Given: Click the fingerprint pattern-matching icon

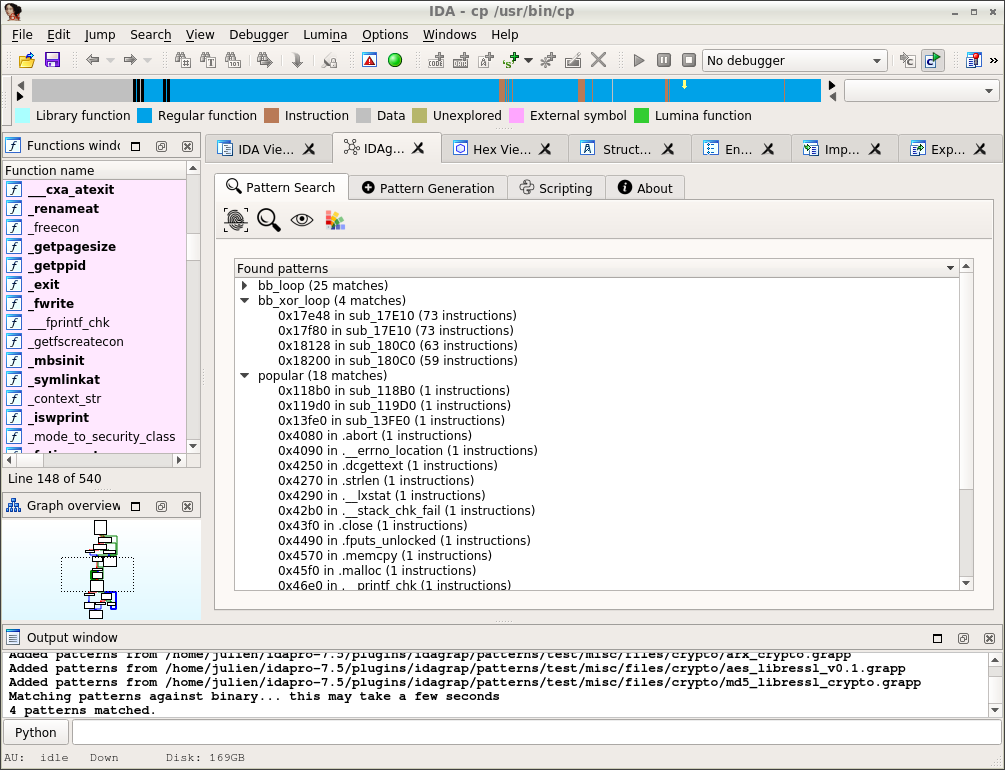Looking at the screenshot, I should [x=236, y=220].
